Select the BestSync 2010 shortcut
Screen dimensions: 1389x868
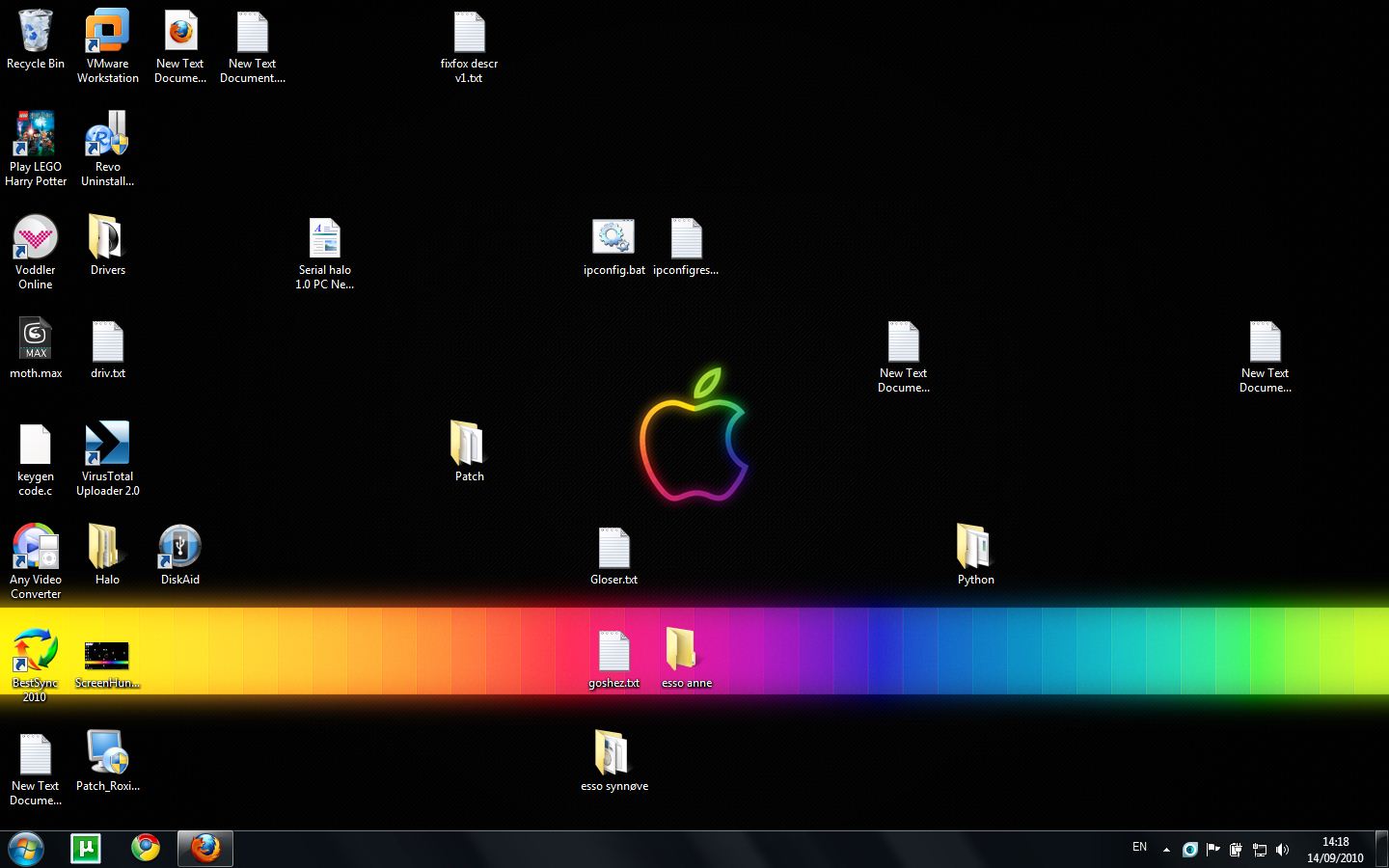36,665
